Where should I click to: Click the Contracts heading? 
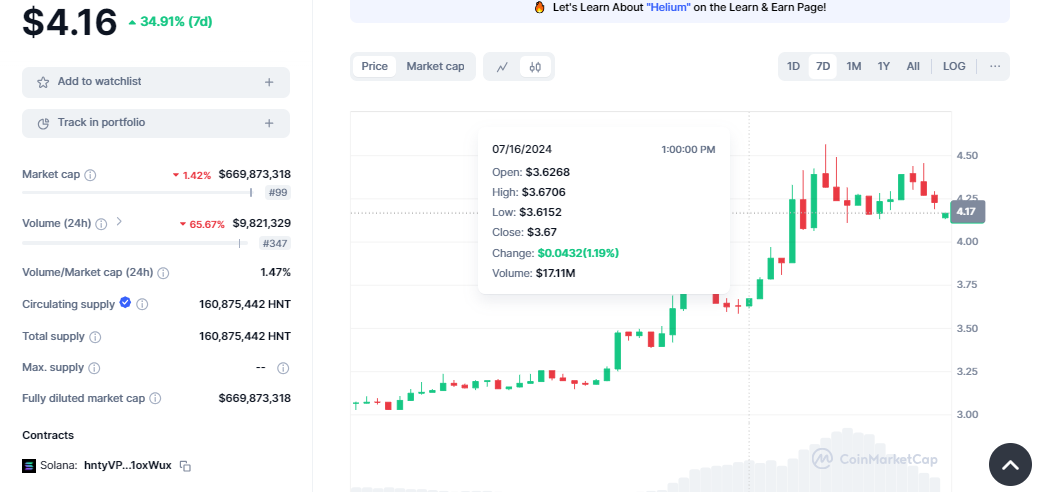click(x=48, y=435)
